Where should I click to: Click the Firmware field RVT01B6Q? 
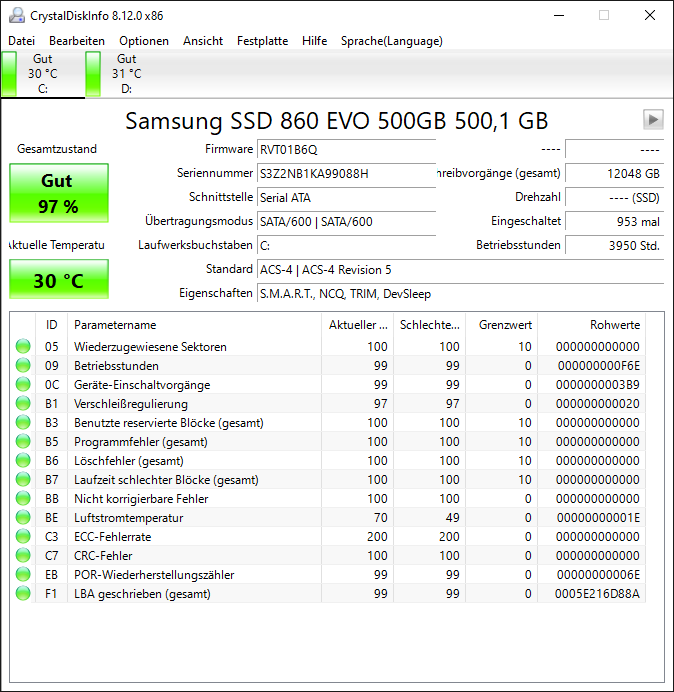pyautogui.click(x=346, y=150)
